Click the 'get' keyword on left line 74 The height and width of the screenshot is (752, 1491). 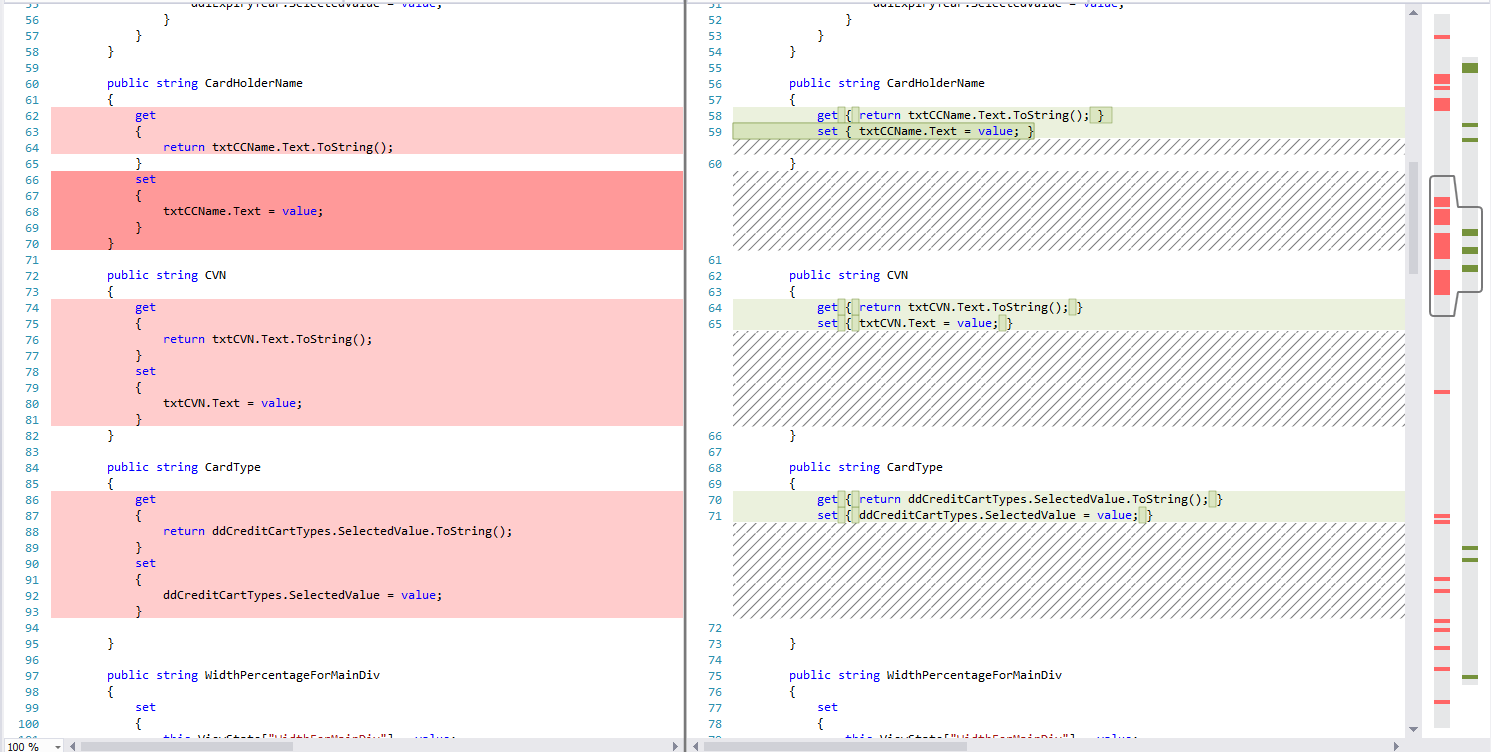pos(145,307)
